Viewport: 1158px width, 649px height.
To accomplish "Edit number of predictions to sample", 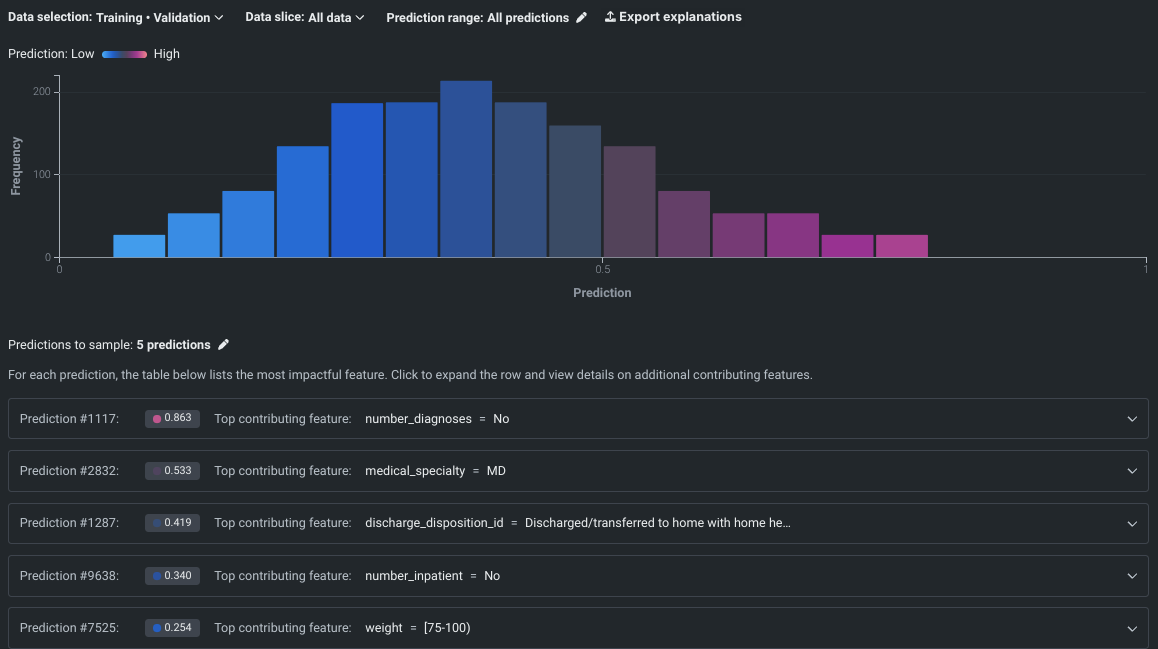I will click(x=224, y=345).
